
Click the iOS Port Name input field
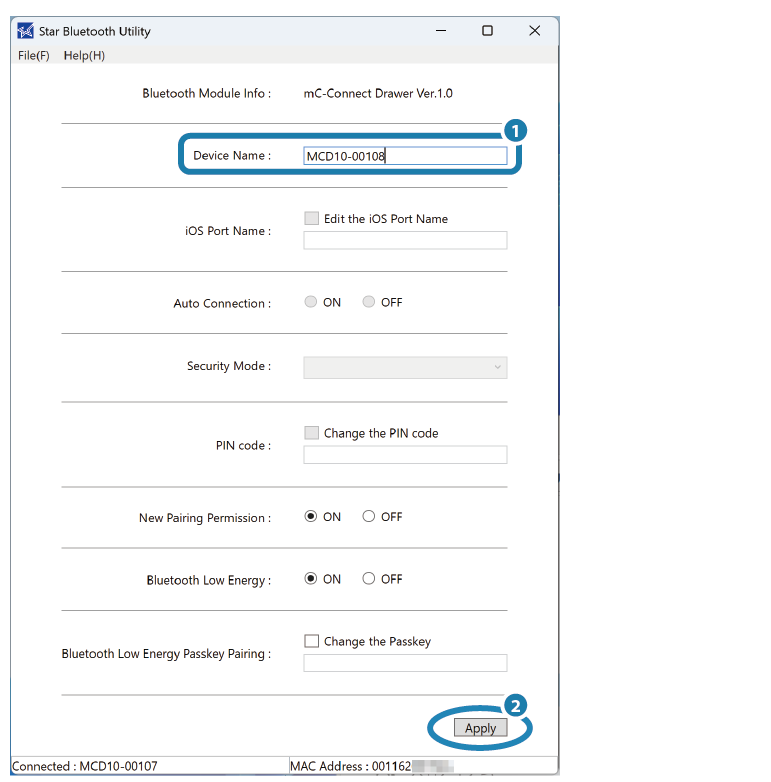pyautogui.click(x=405, y=240)
